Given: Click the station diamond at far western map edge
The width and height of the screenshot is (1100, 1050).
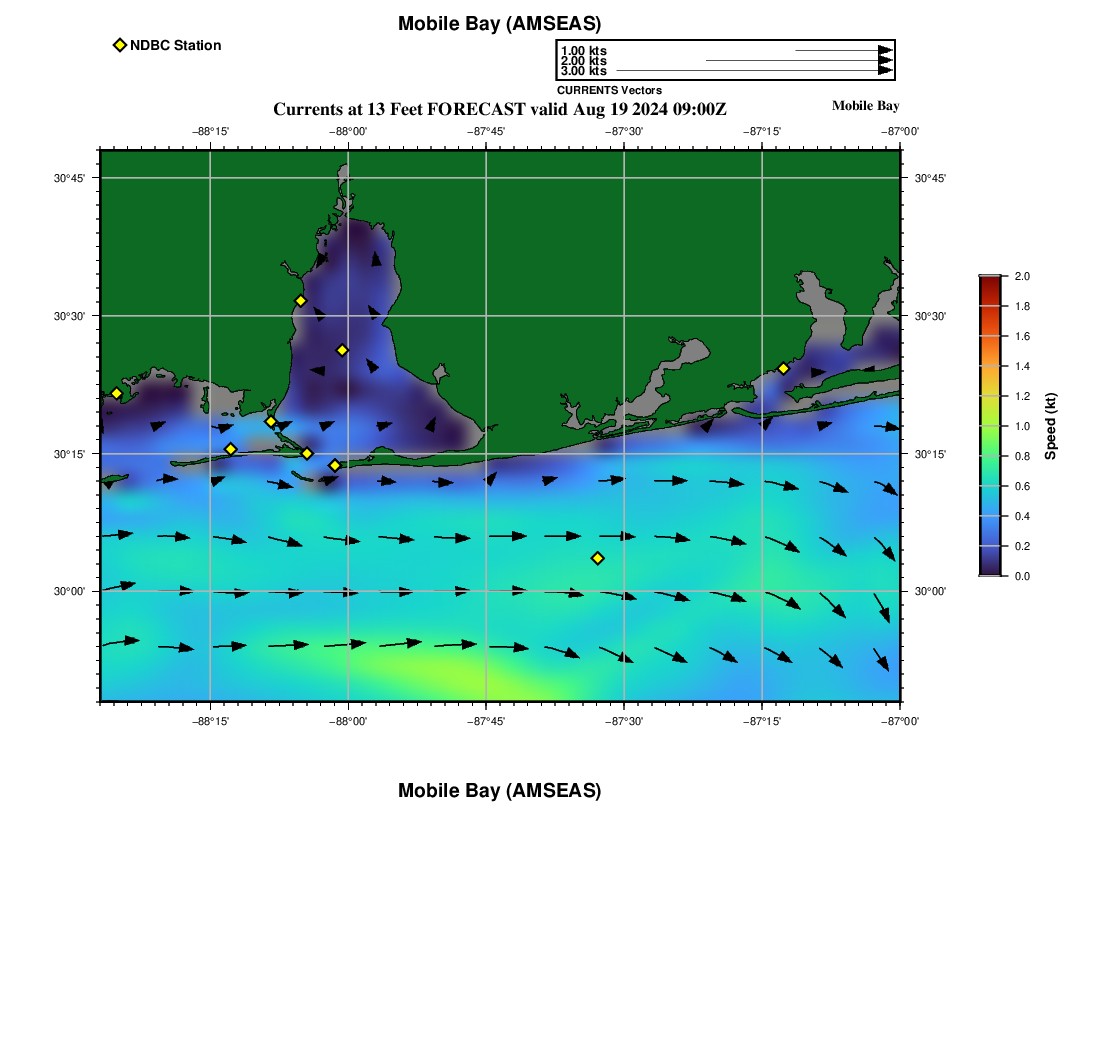Looking at the screenshot, I should click(x=116, y=393).
